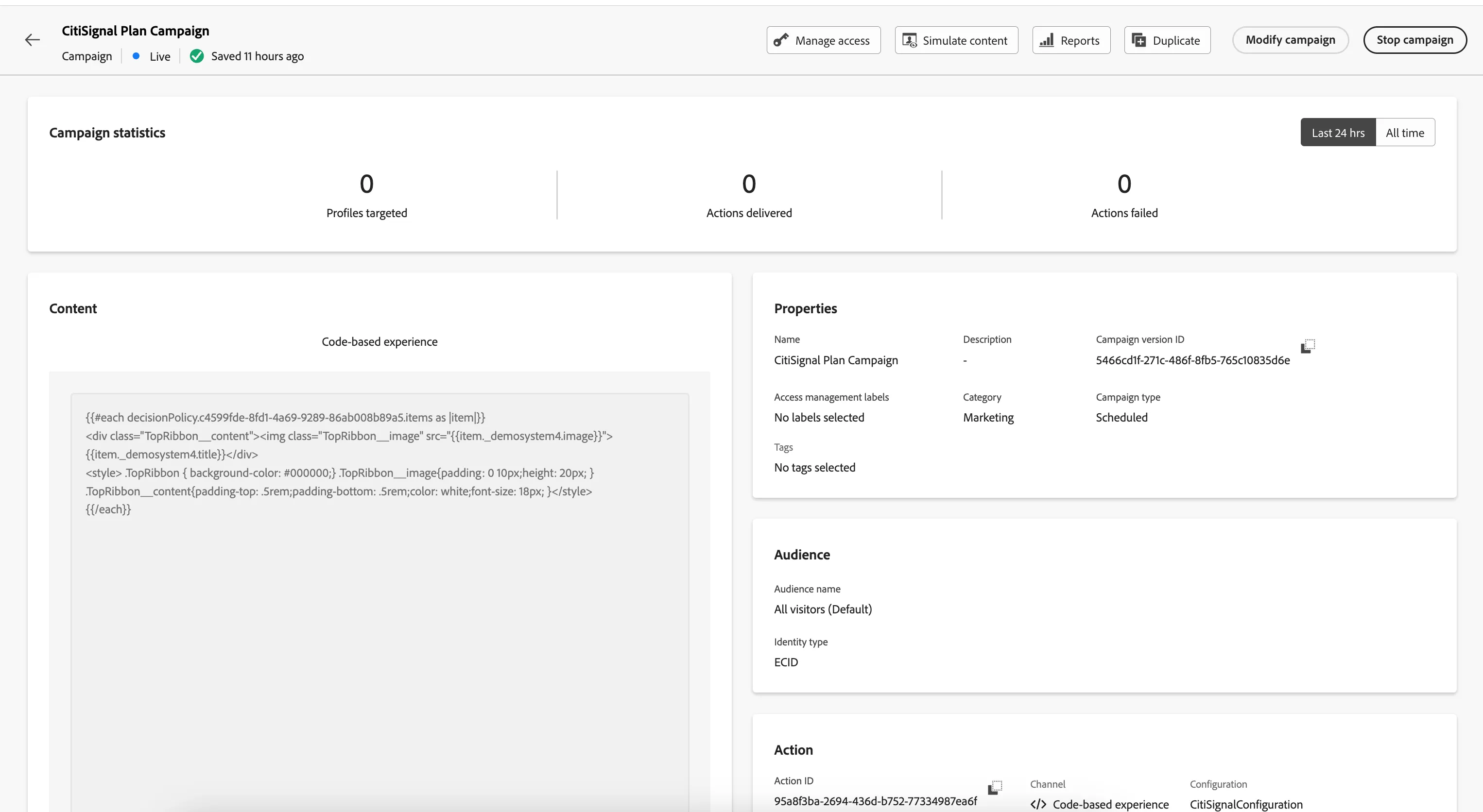Click the blue Live status dot
This screenshot has height=812, width=1483.
pyautogui.click(x=136, y=56)
